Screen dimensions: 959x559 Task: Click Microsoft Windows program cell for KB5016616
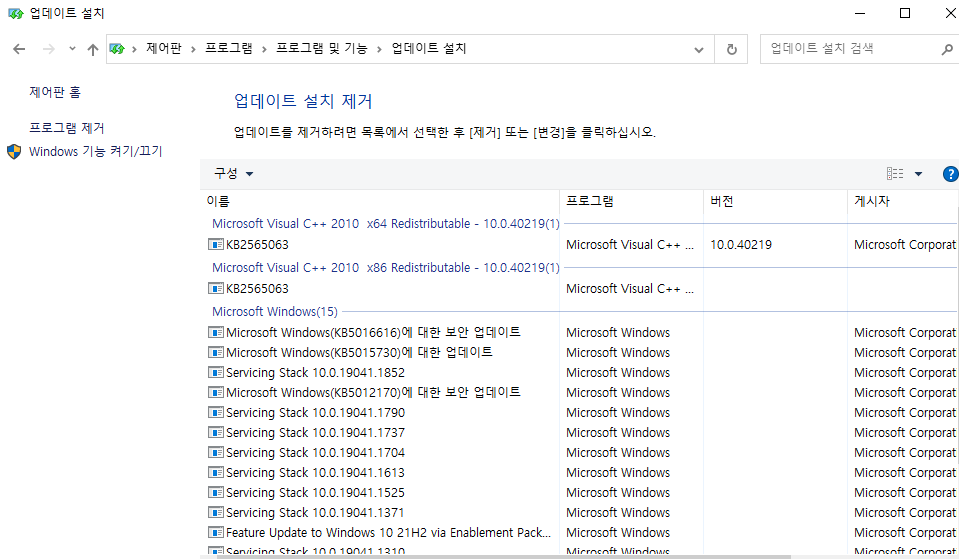(618, 333)
